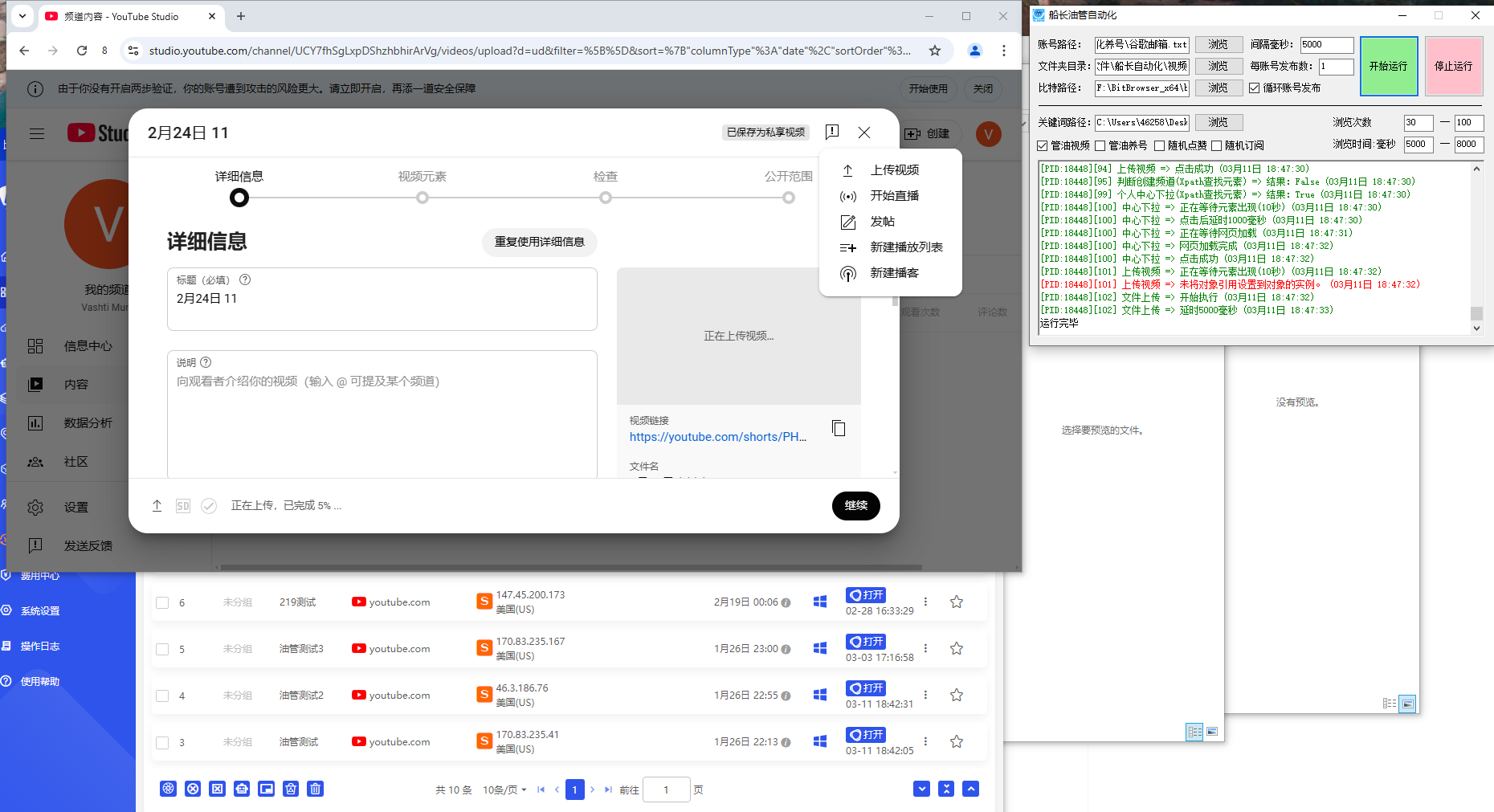Select the checkbox for row 3 (油管测试)

click(x=162, y=742)
